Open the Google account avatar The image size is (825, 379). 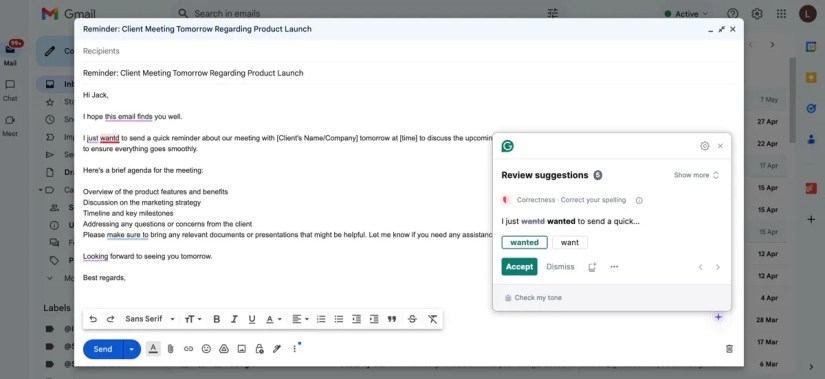pos(808,14)
